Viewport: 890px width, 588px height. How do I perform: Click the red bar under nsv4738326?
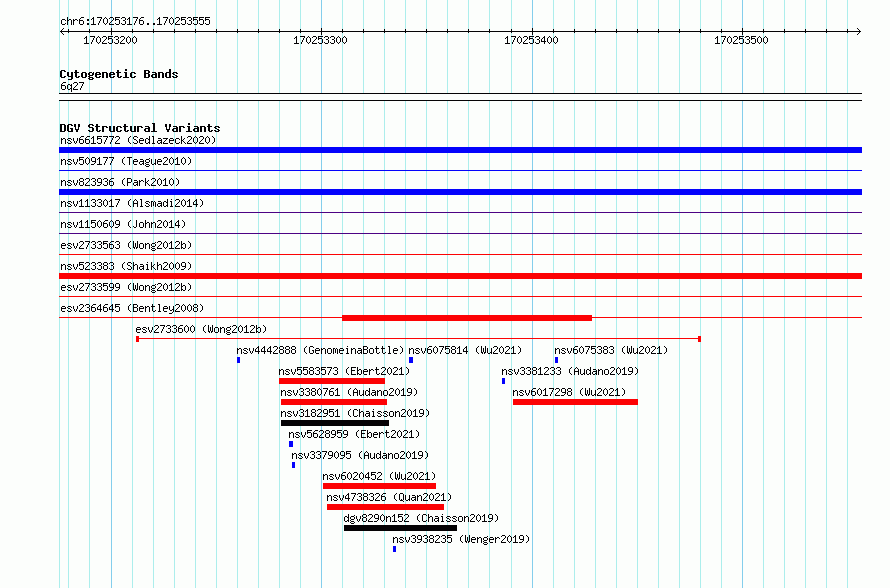click(x=385, y=507)
